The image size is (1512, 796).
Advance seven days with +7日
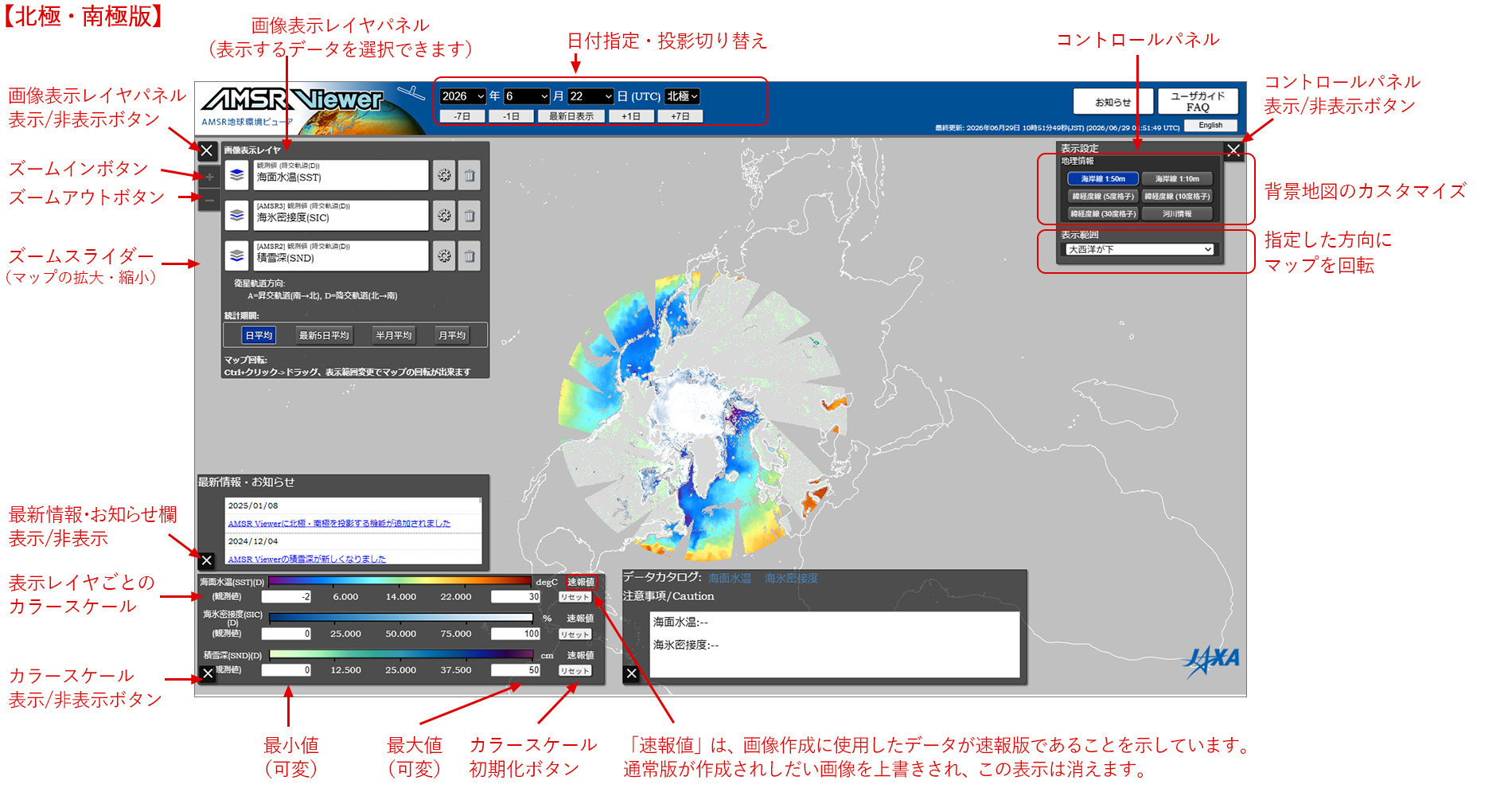click(680, 116)
